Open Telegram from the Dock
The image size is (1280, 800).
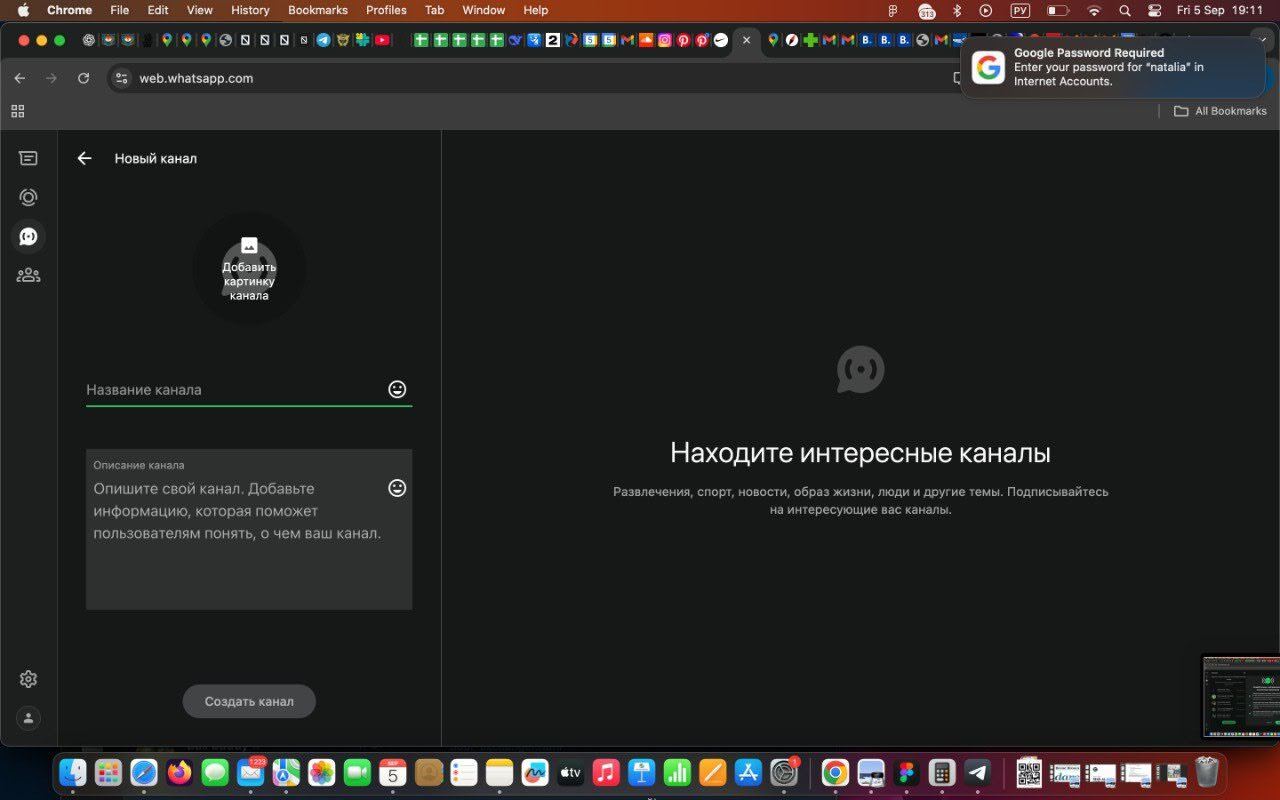click(x=978, y=772)
